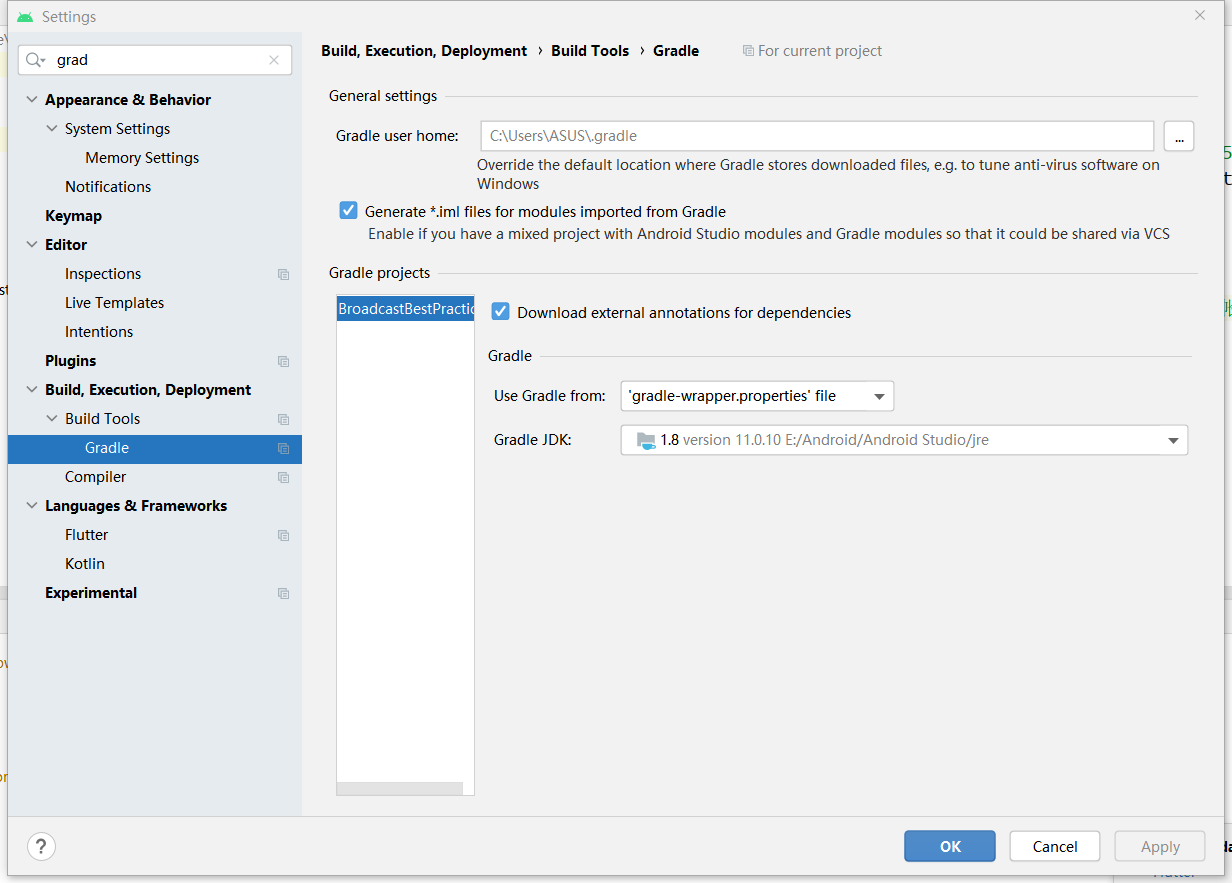Uncheck Generate *.iml files for modules

[348, 211]
